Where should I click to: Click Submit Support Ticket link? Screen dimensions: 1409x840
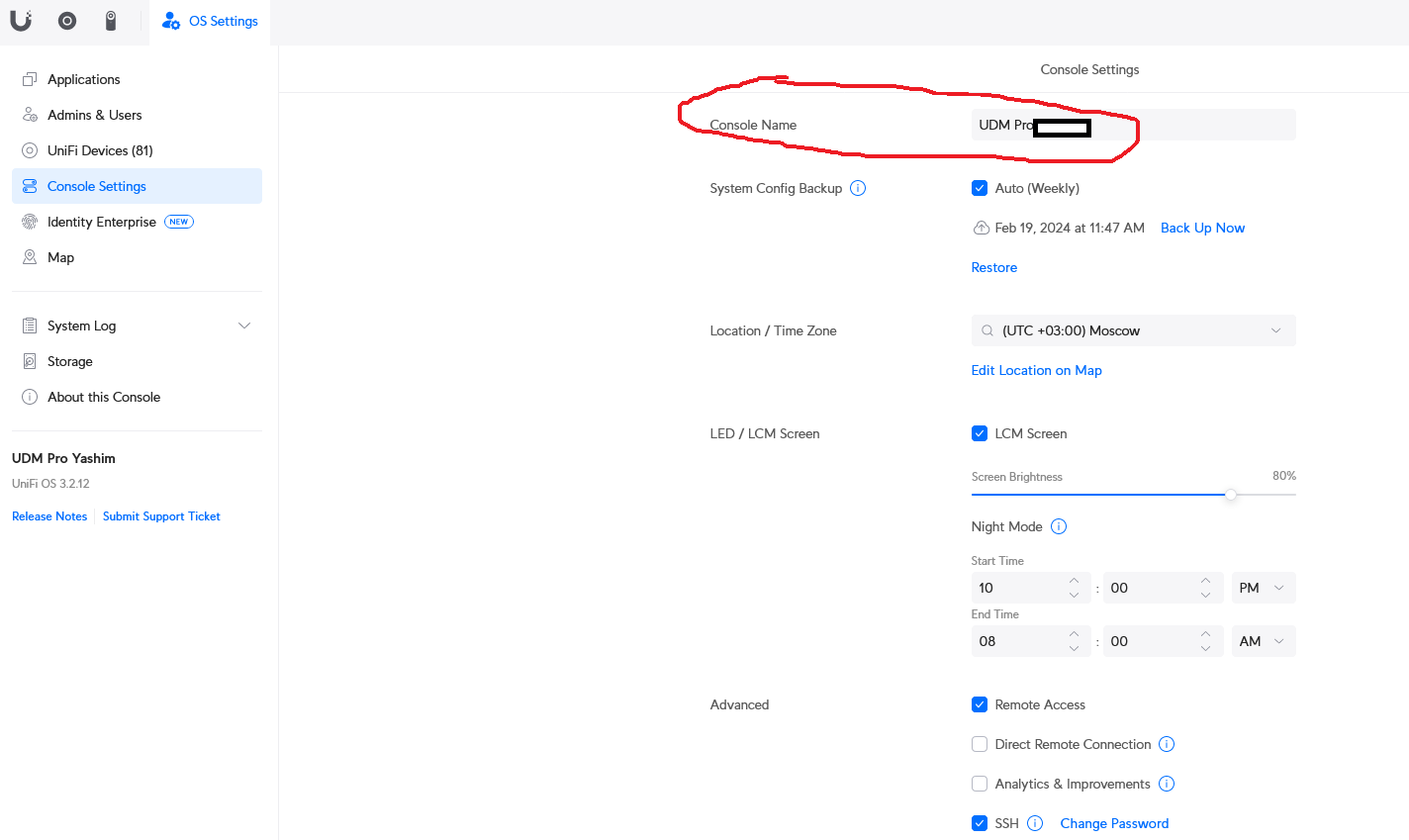(x=161, y=516)
